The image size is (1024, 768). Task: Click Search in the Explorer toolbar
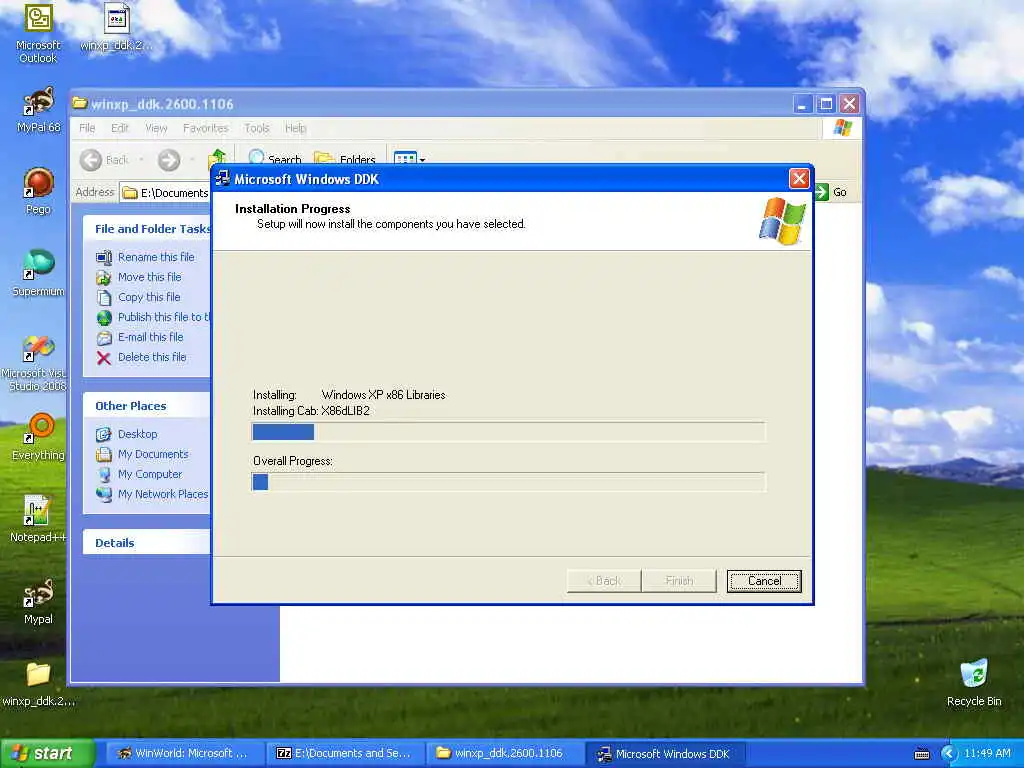275,159
